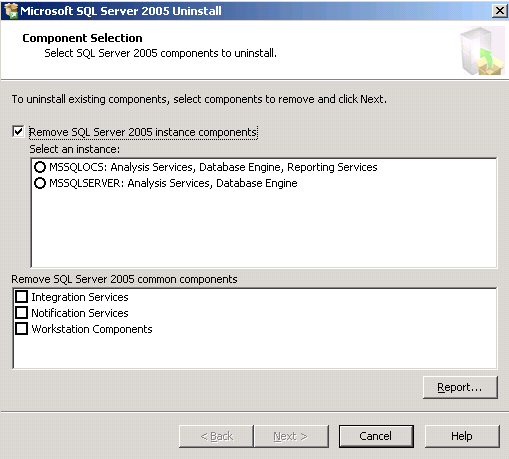Screen dimensions: 509x459
Task: Click the Component Selection heading
Action: point(82,38)
